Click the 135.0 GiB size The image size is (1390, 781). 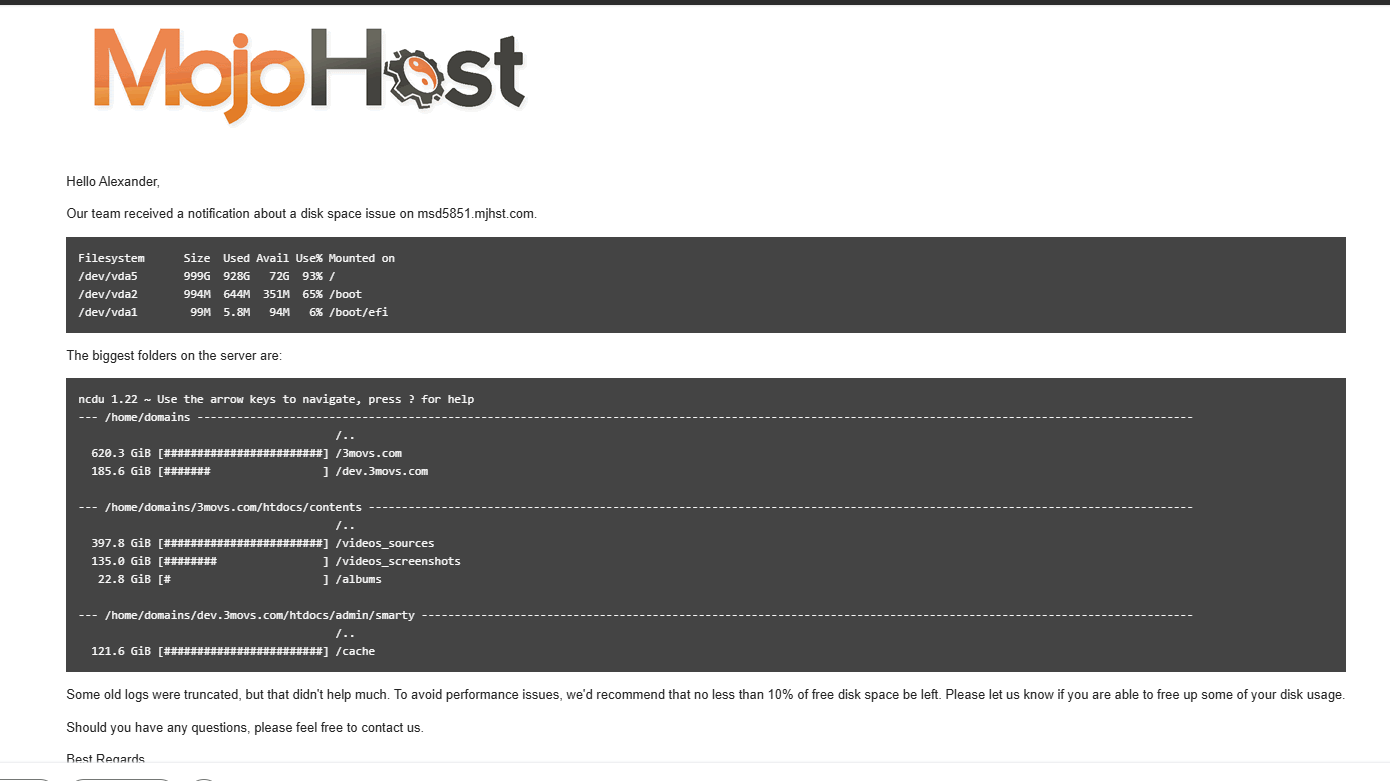121,561
